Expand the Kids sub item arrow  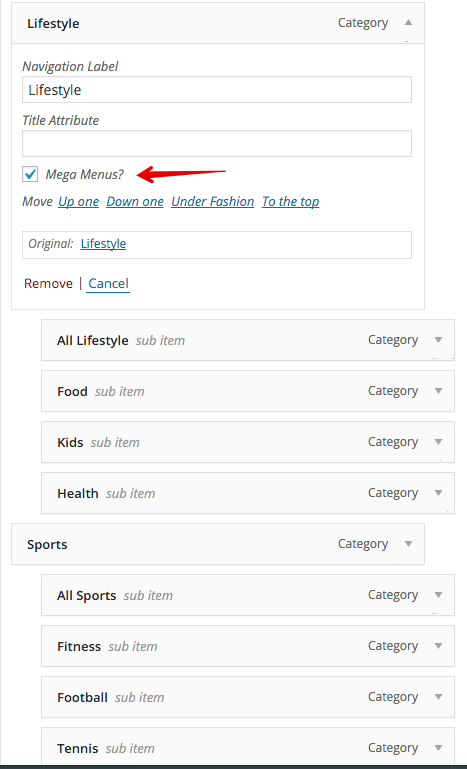pyautogui.click(x=439, y=442)
